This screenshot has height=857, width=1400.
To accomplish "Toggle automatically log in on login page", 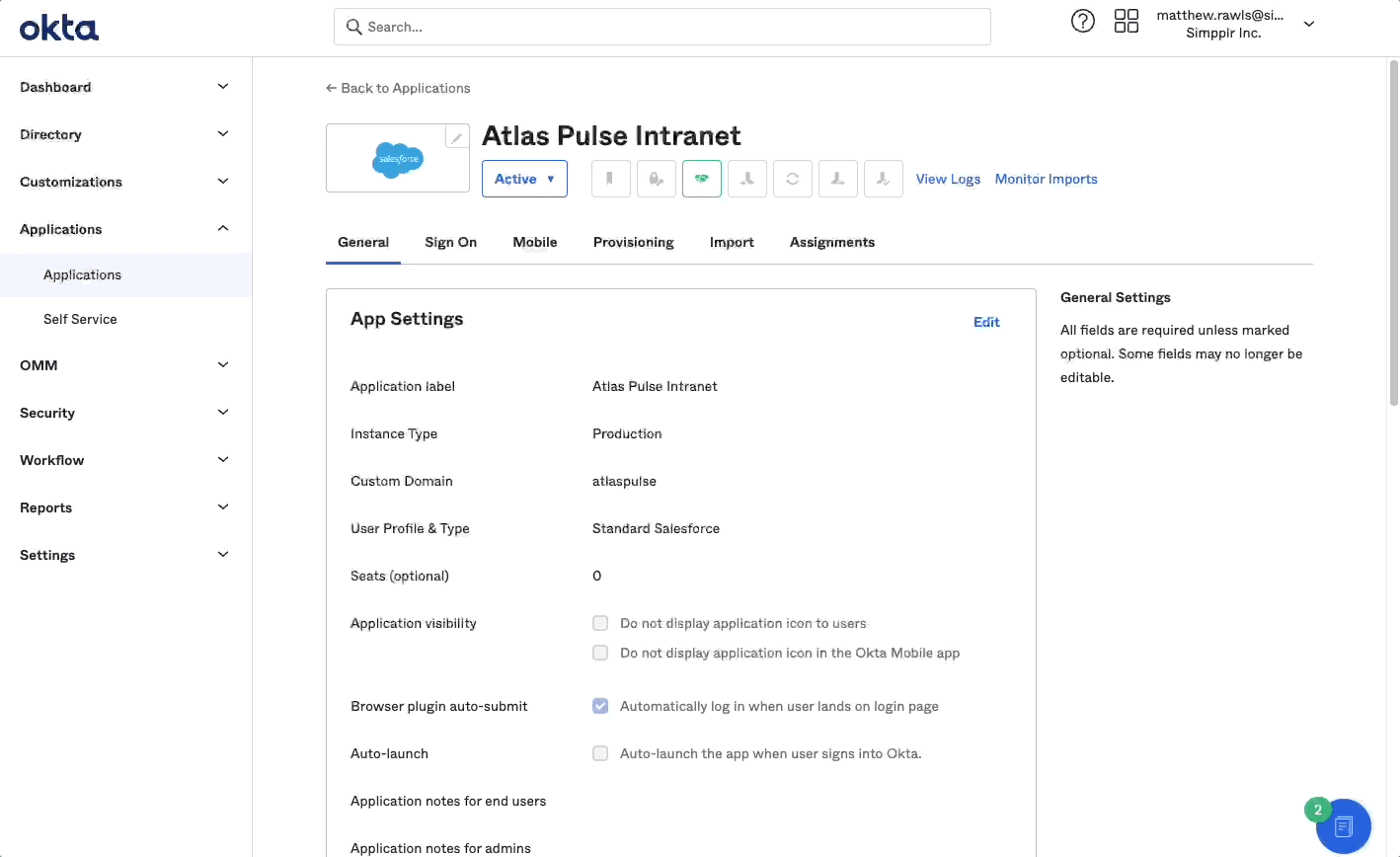I will 600,706.
